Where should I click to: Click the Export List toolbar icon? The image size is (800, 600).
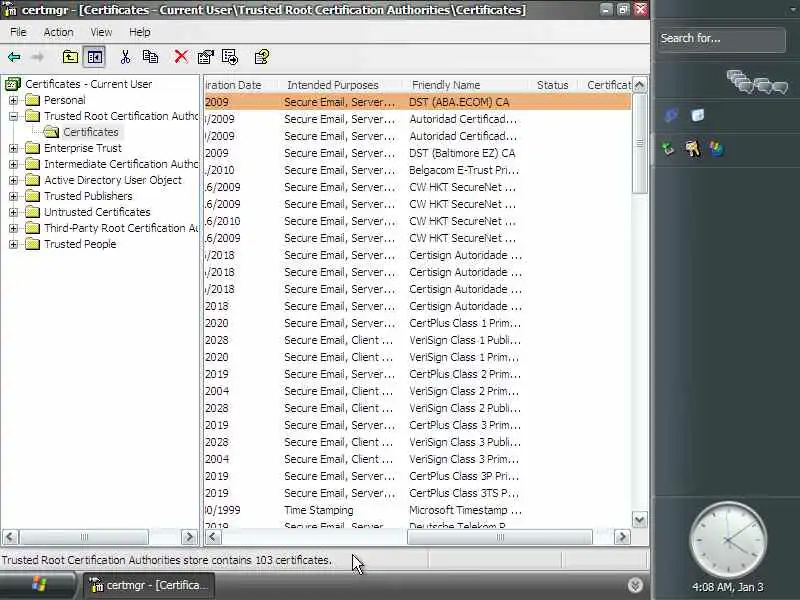230,57
